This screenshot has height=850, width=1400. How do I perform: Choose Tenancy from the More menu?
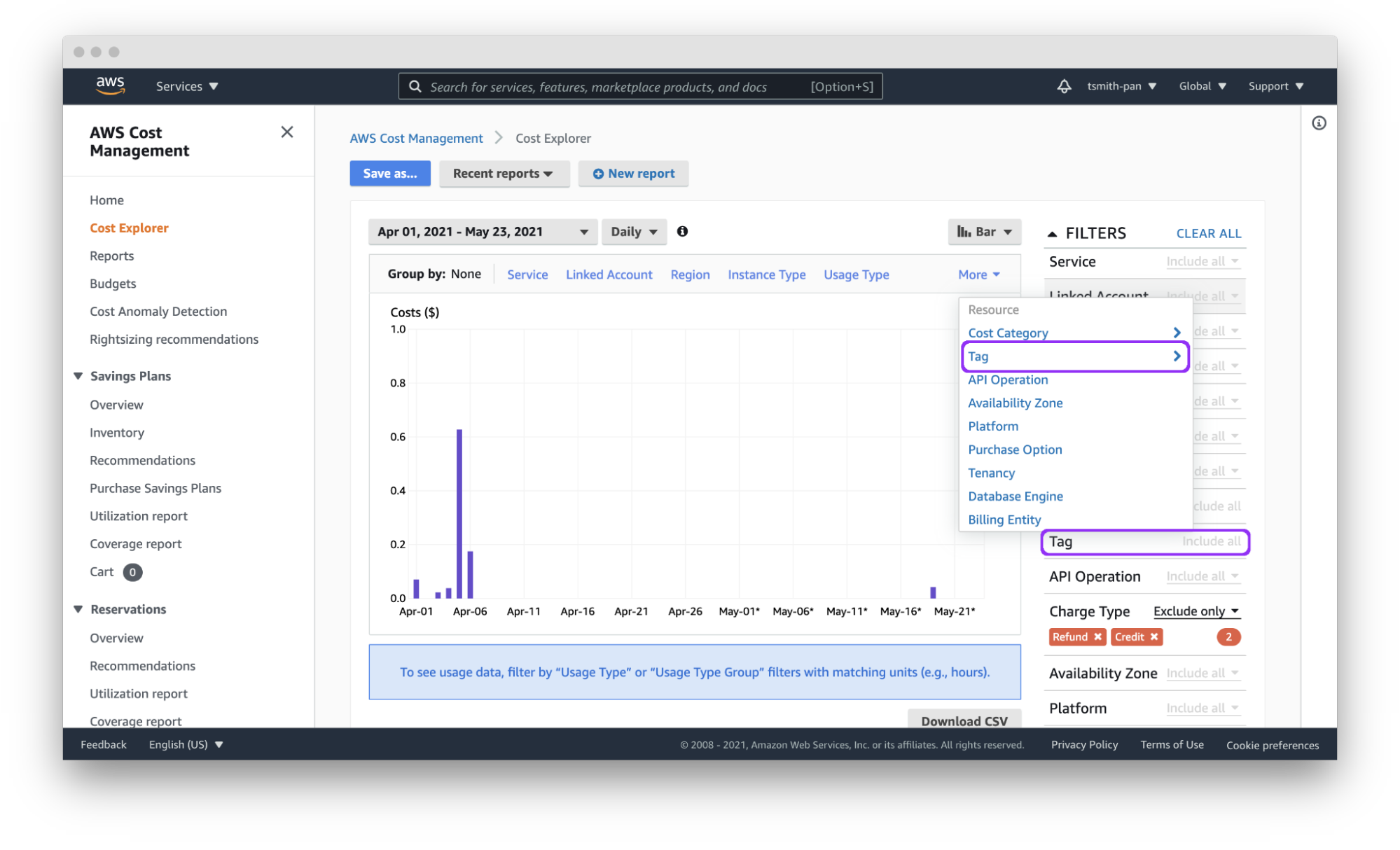pyautogui.click(x=991, y=473)
